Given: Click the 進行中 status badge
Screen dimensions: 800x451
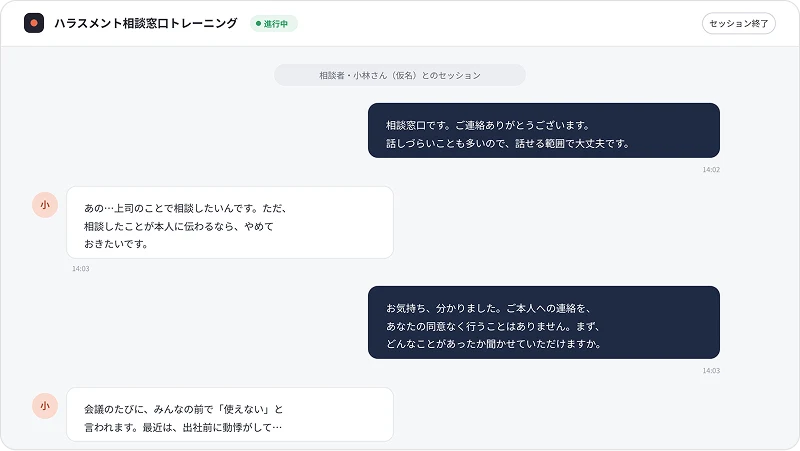Looking at the screenshot, I should [x=273, y=23].
